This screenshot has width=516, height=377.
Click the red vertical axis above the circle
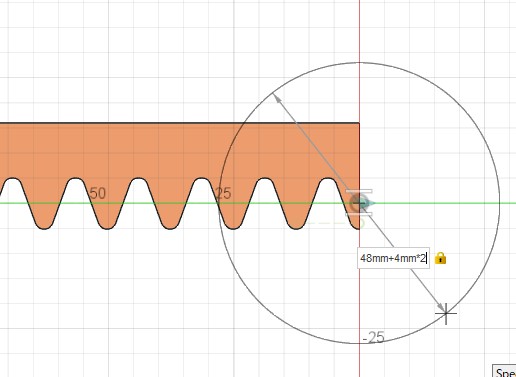359,31
